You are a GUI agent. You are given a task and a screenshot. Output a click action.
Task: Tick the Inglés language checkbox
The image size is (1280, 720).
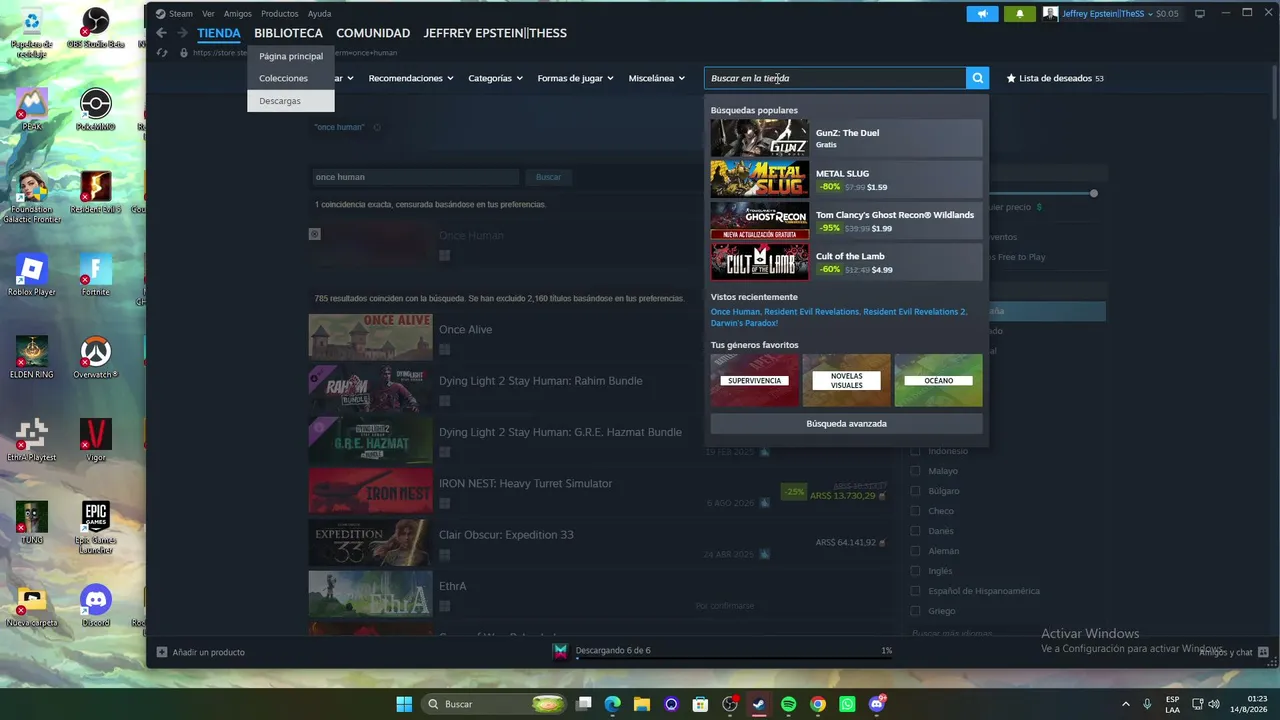pos(915,571)
